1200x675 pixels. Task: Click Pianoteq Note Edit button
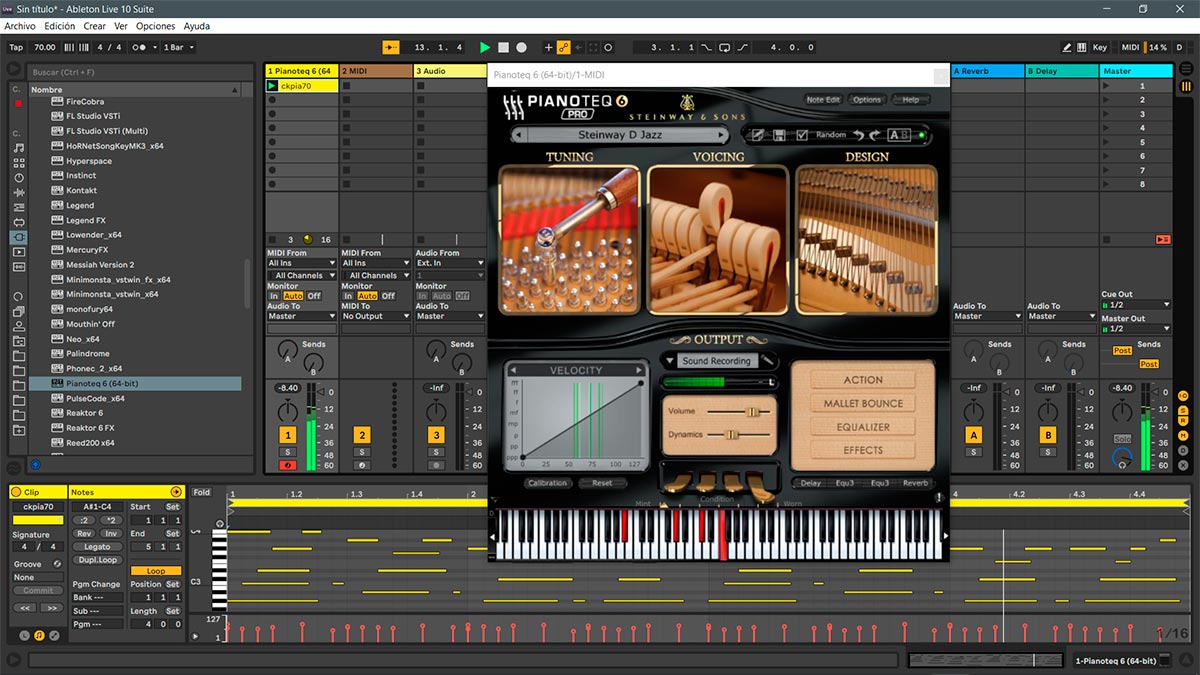point(824,100)
